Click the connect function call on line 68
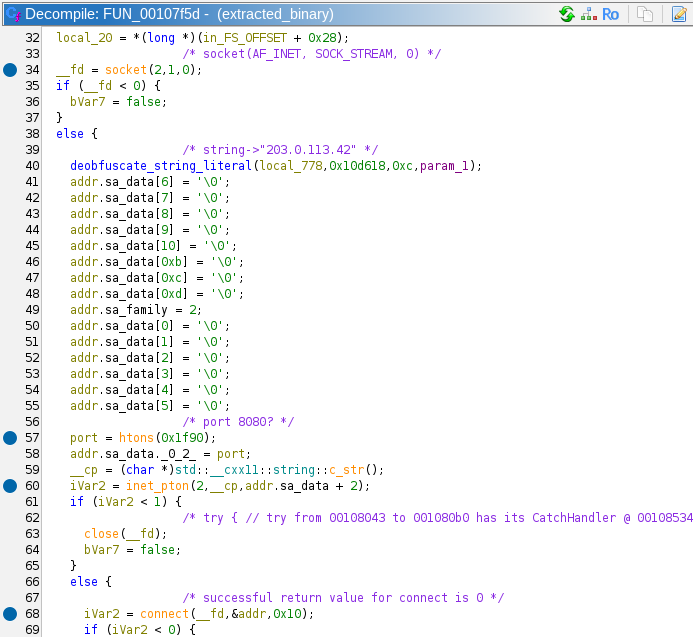The height and width of the screenshot is (637, 693). 164,614
